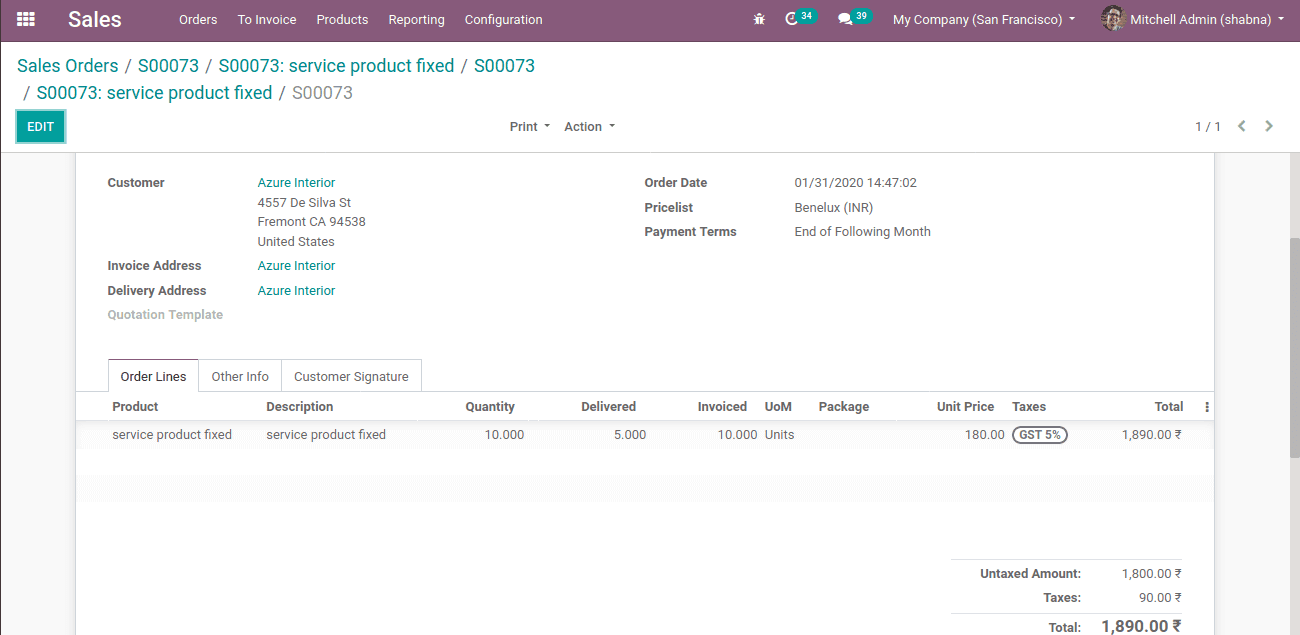
Task: Open the apps grid menu icon
Action: click(x=26, y=19)
